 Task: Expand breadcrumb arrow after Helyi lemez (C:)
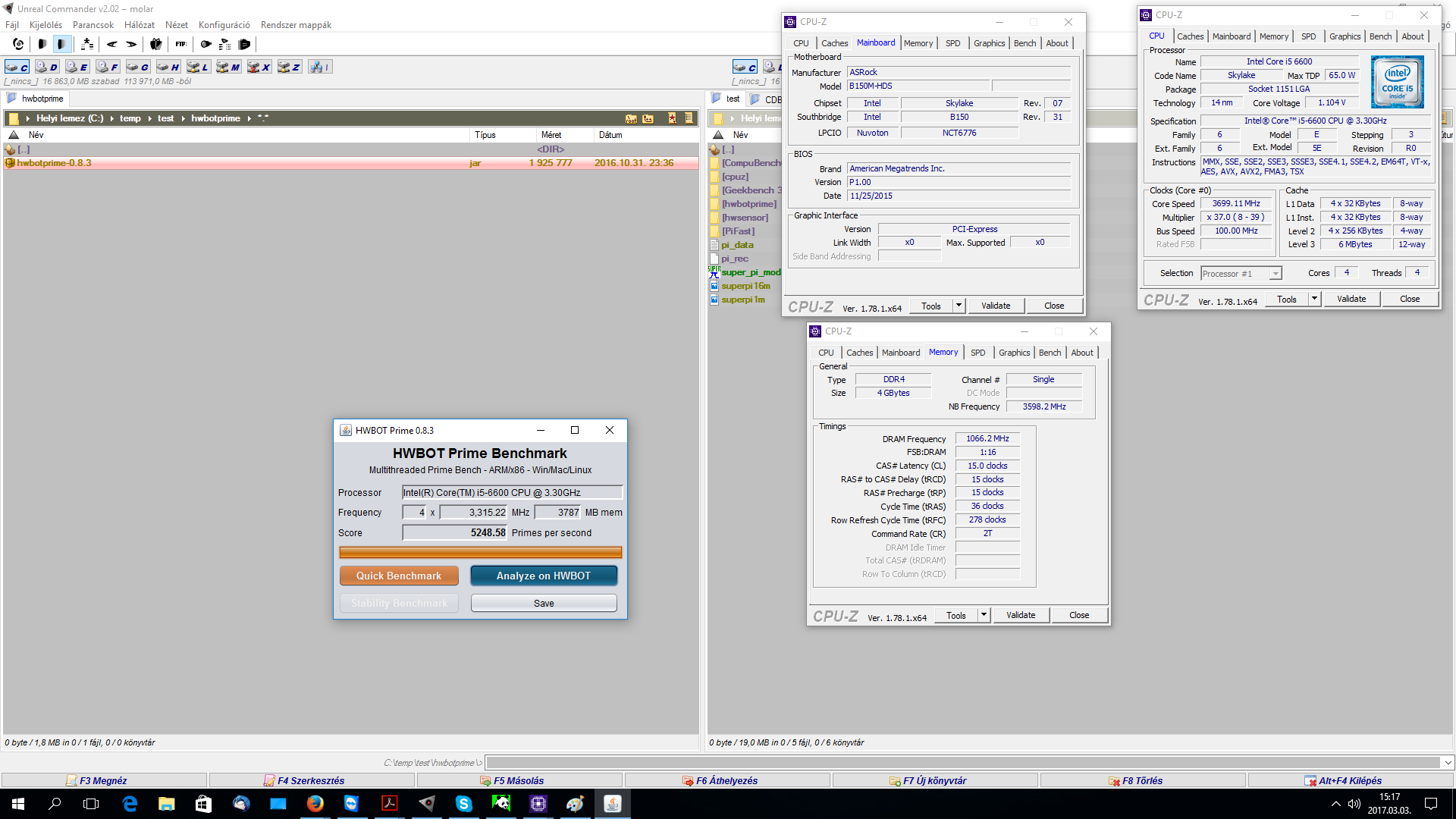pyautogui.click(x=111, y=118)
